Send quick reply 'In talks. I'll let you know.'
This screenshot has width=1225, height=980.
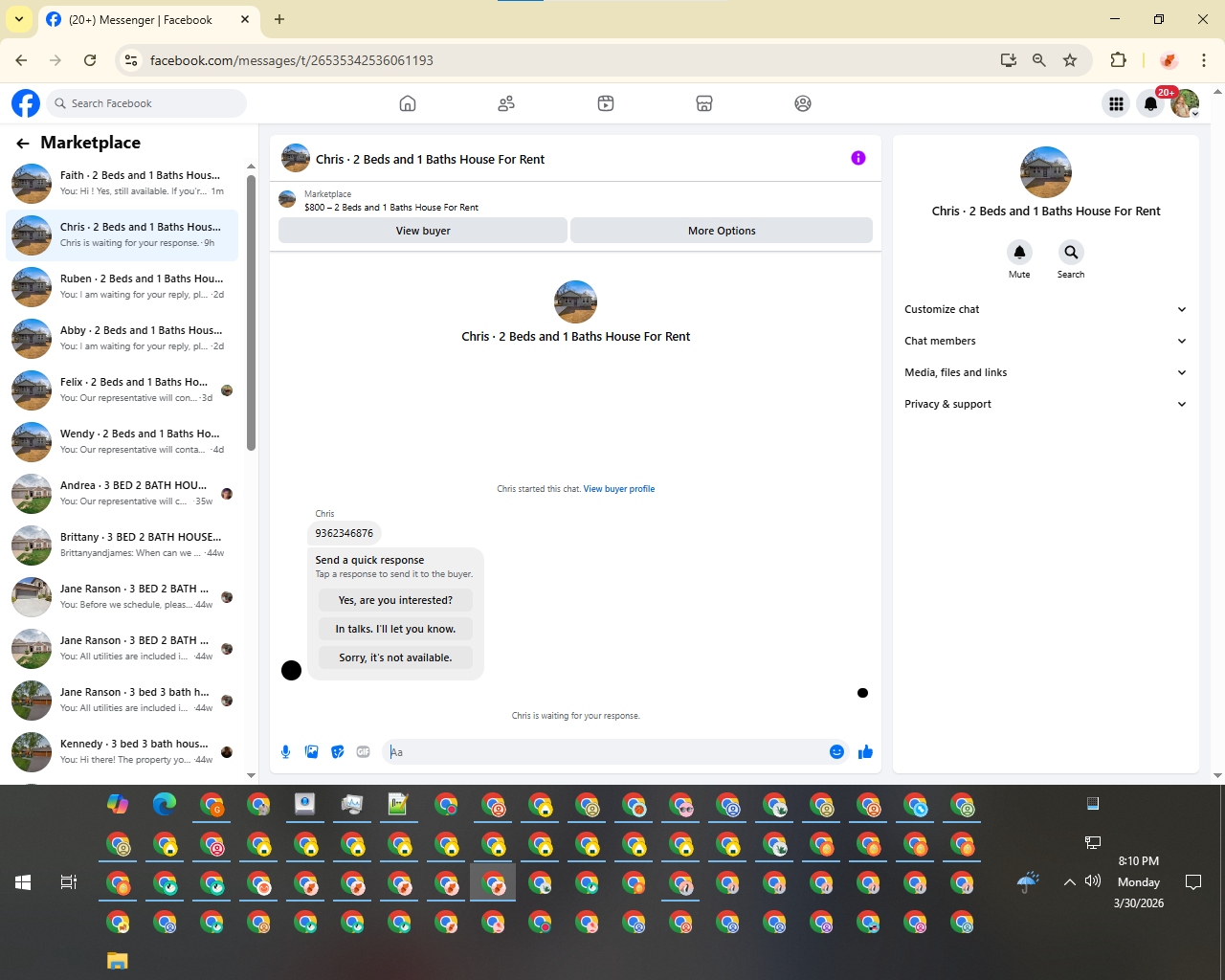click(x=395, y=629)
